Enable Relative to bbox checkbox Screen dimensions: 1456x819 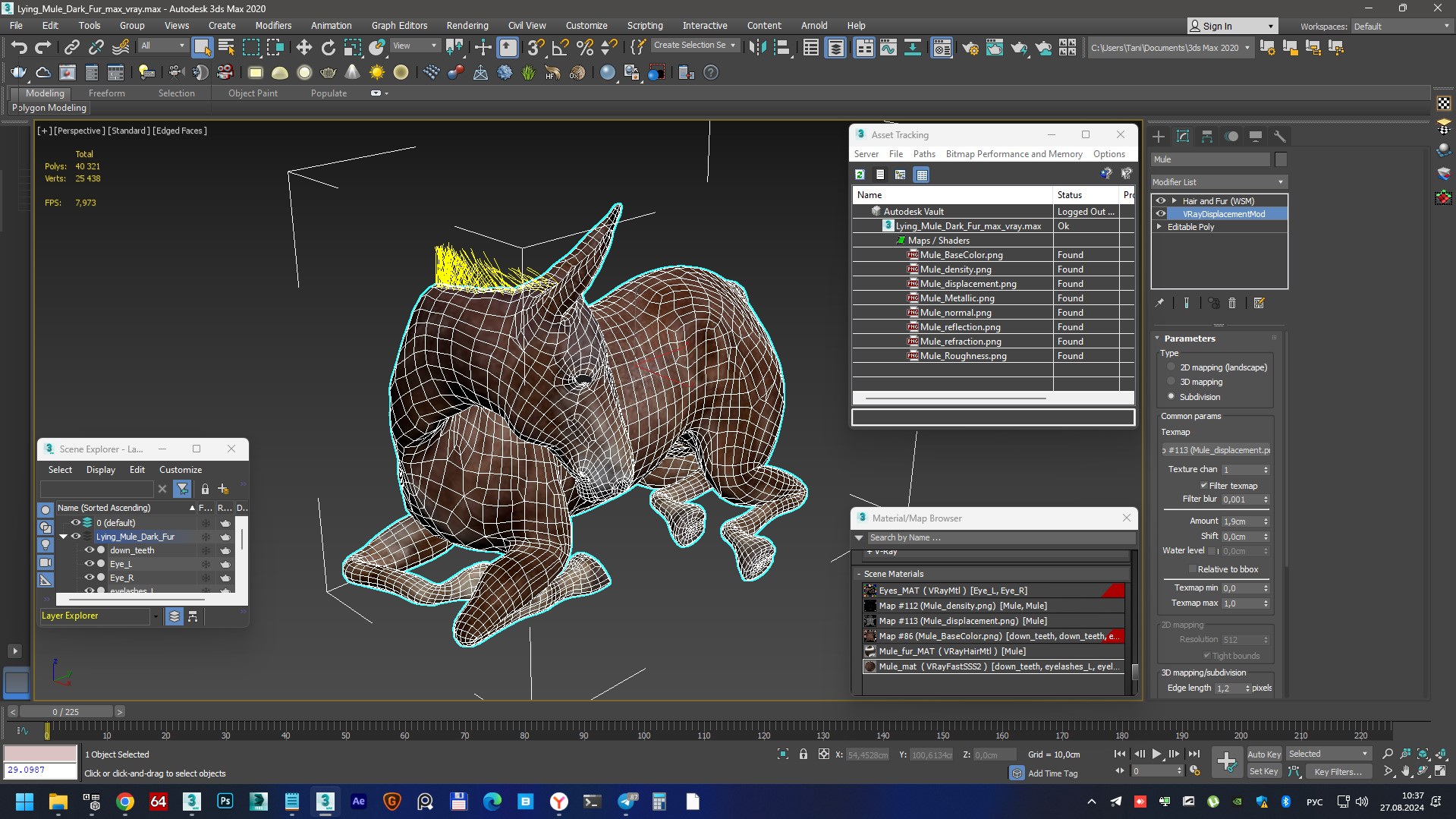coord(1192,569)
